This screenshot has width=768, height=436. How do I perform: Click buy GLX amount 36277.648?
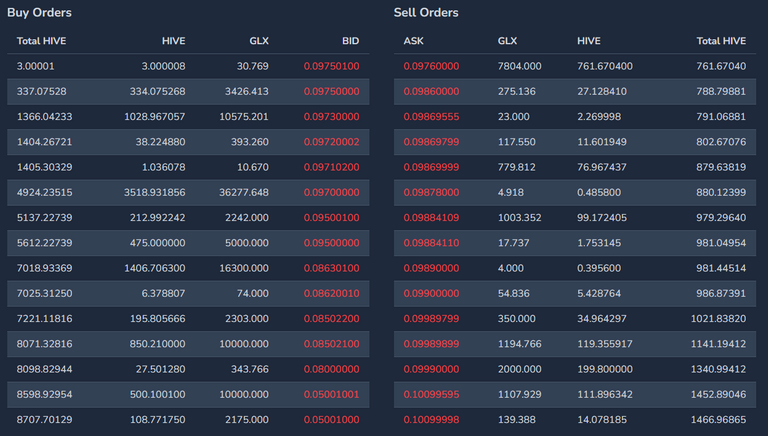coord(244,193)
